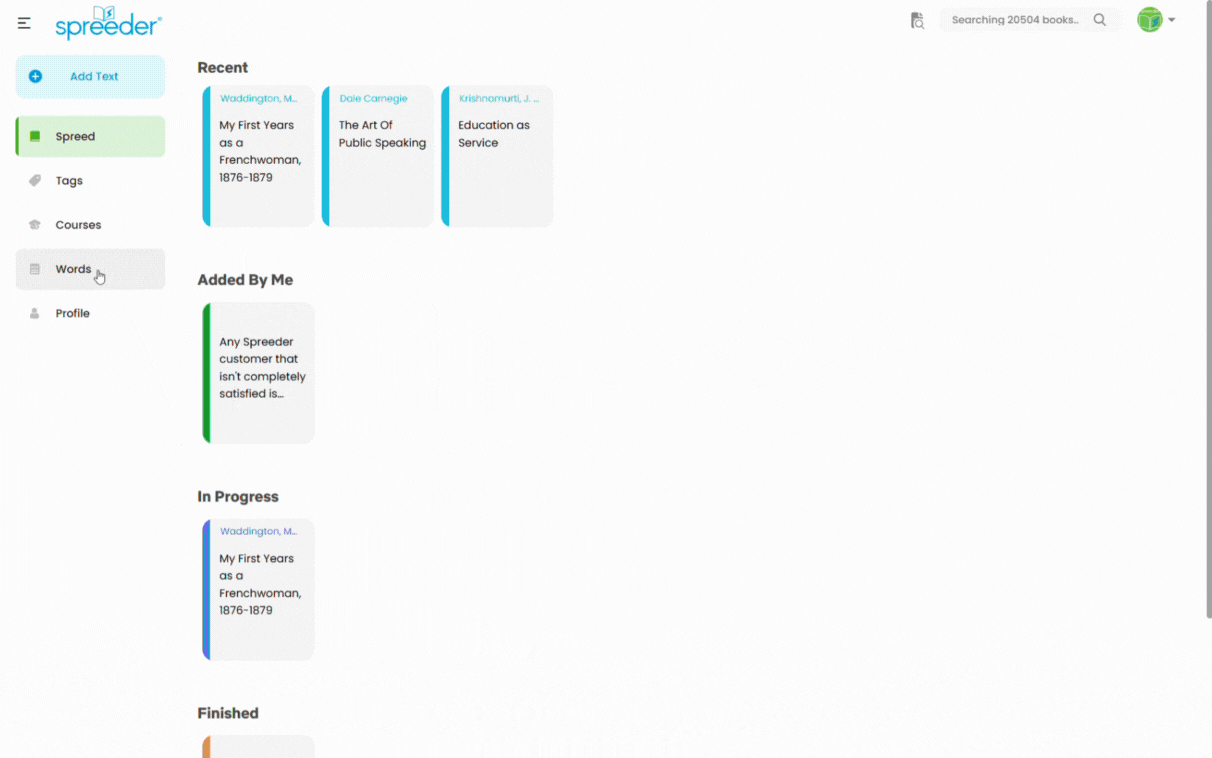Image resolution: width=1212 pixels, height=758 pixels.
Task: Click the person icon beside Profile
Action: pos(35,313)
